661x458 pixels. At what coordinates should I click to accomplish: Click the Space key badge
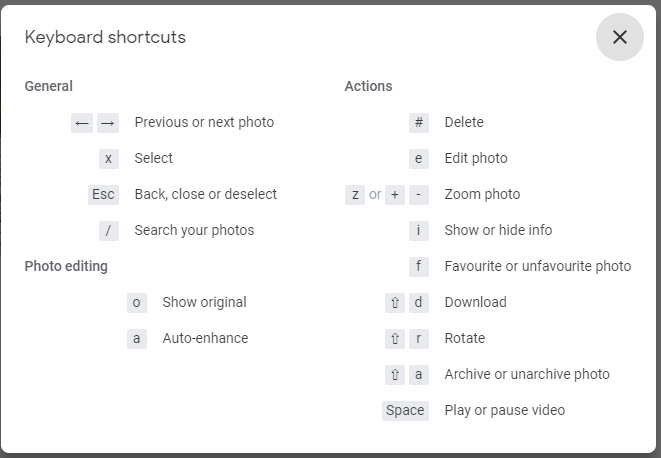coord(405,411)
